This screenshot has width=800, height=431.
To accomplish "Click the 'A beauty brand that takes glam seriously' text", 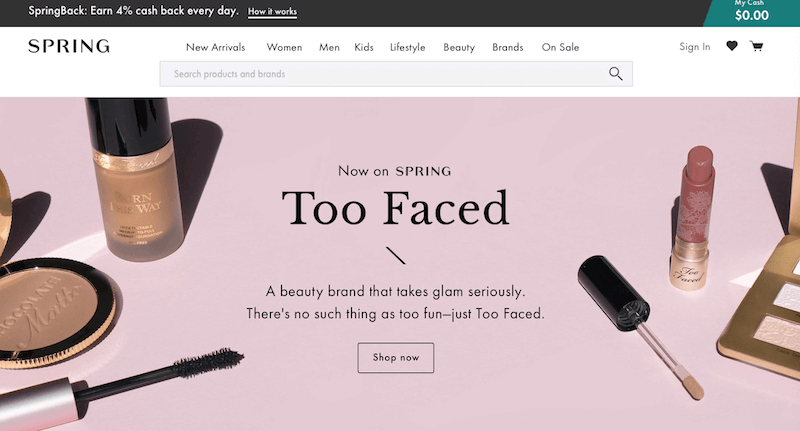I will tap(395, 292).
